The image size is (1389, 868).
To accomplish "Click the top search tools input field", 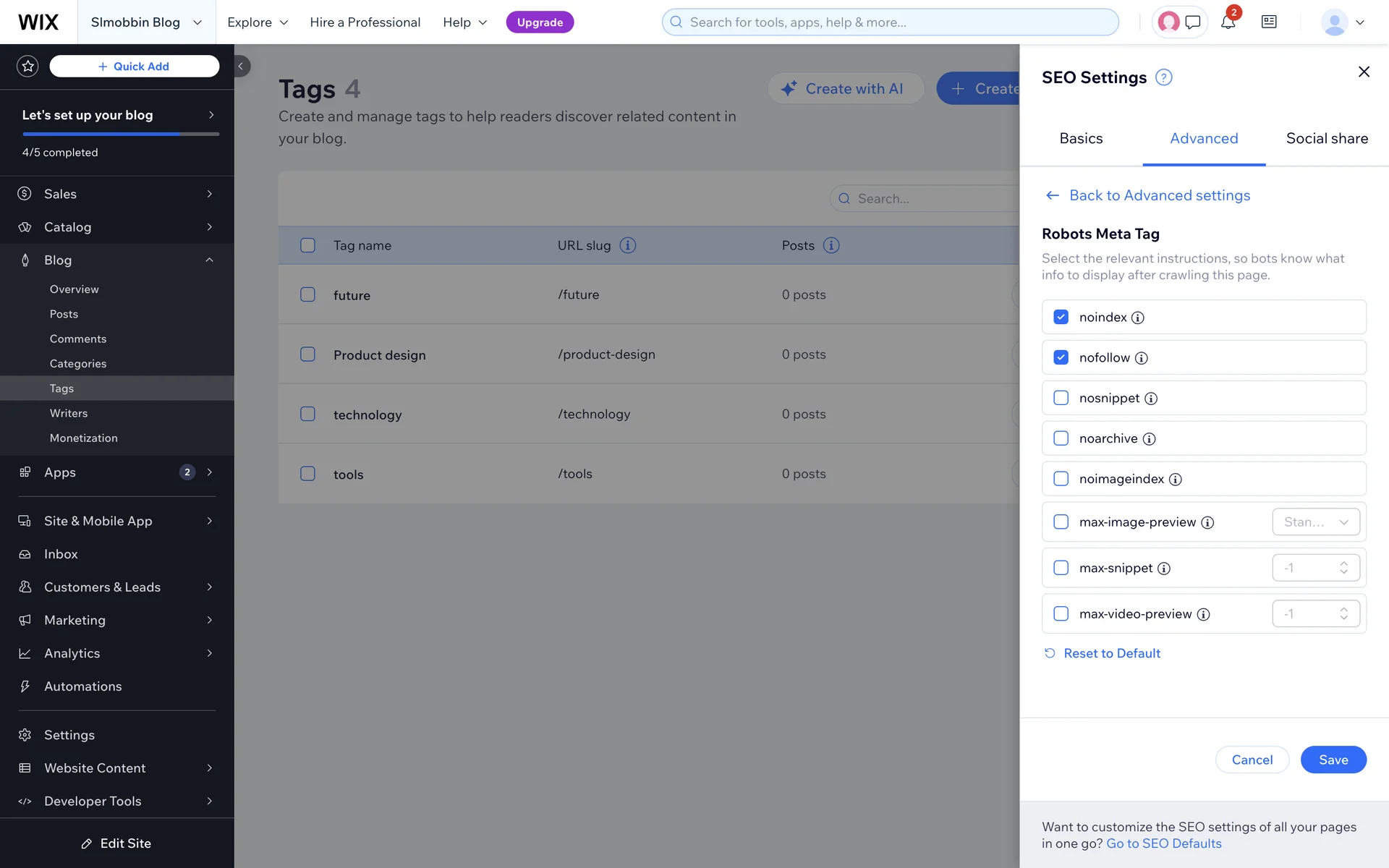I will (x=890, y=22).
